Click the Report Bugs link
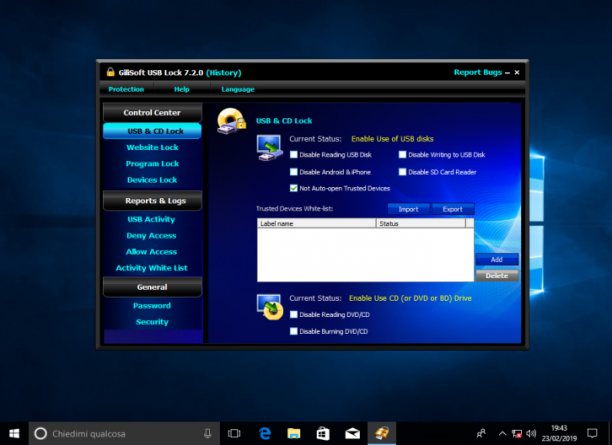The image size is (612, 445). pyautogui.click(x=478, y=72)
